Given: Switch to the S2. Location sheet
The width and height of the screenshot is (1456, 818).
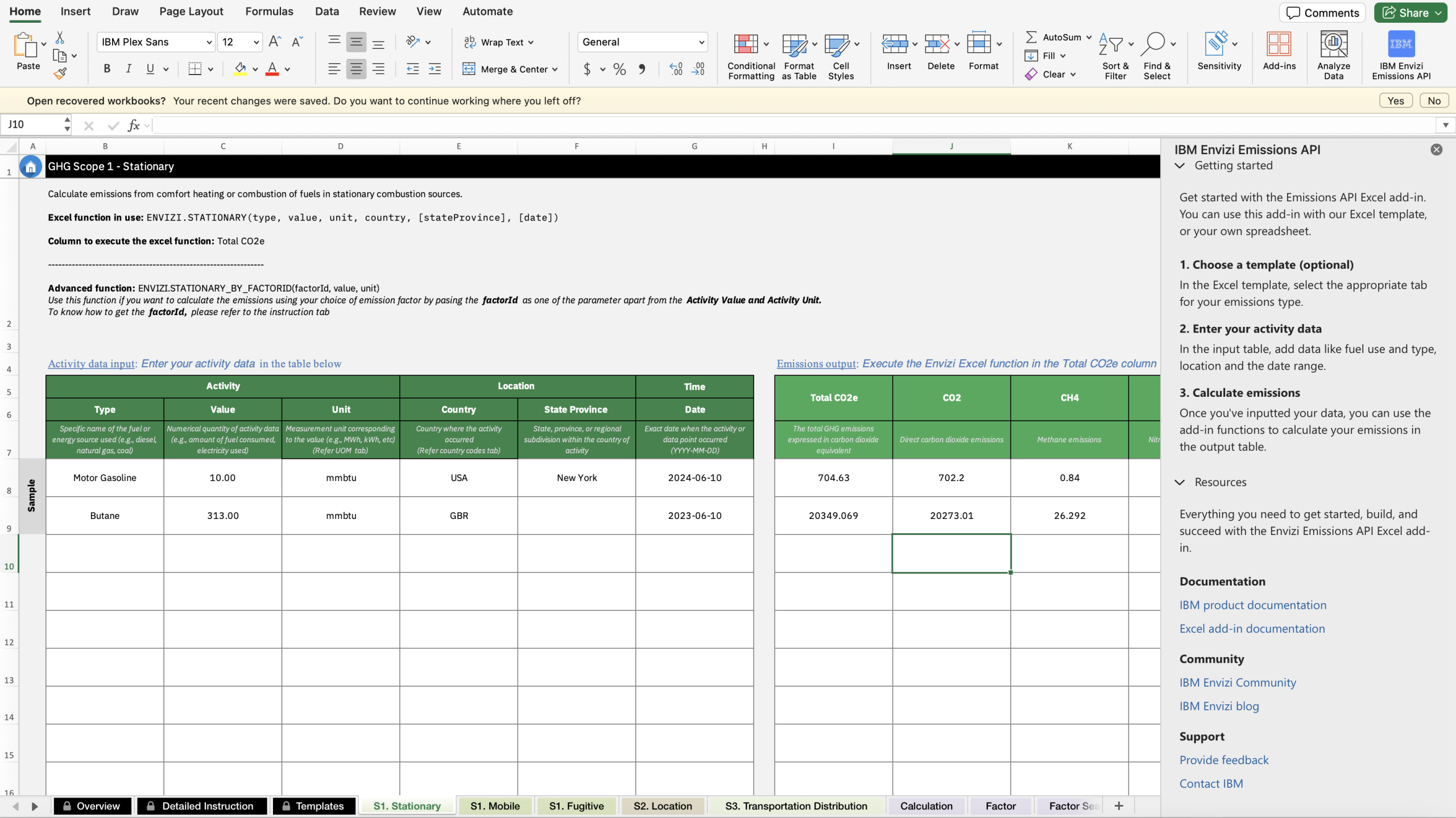Looking at the screenshot, I should (x=663, y=806).
